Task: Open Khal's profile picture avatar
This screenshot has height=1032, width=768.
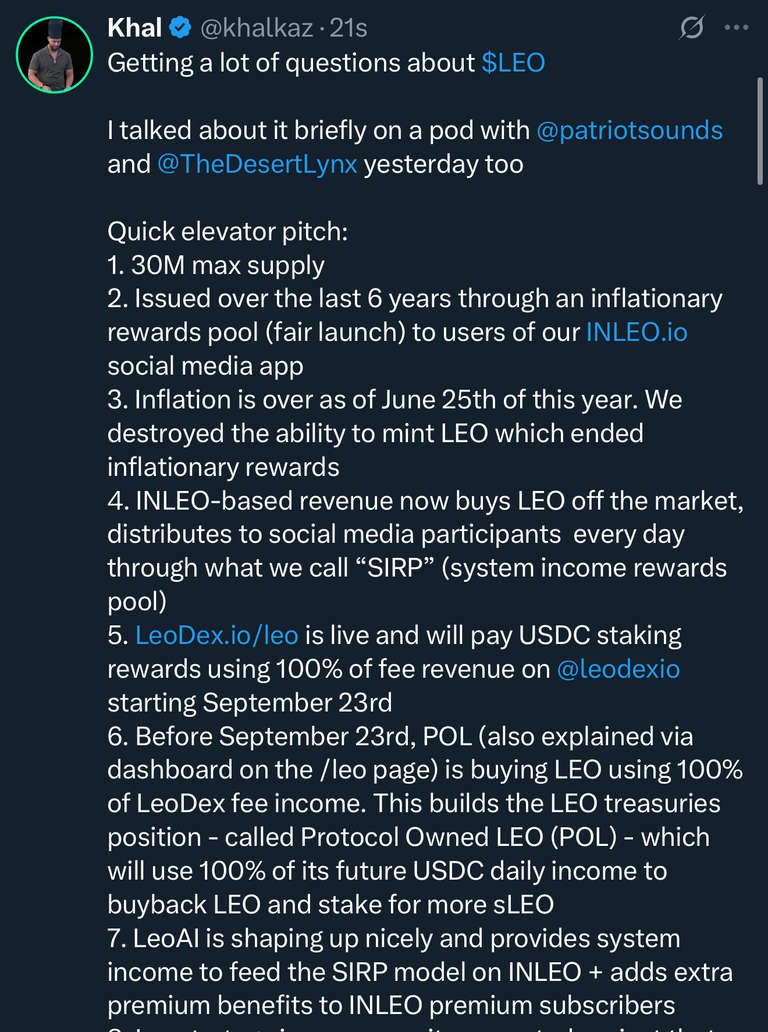Action: coord(54,55)
